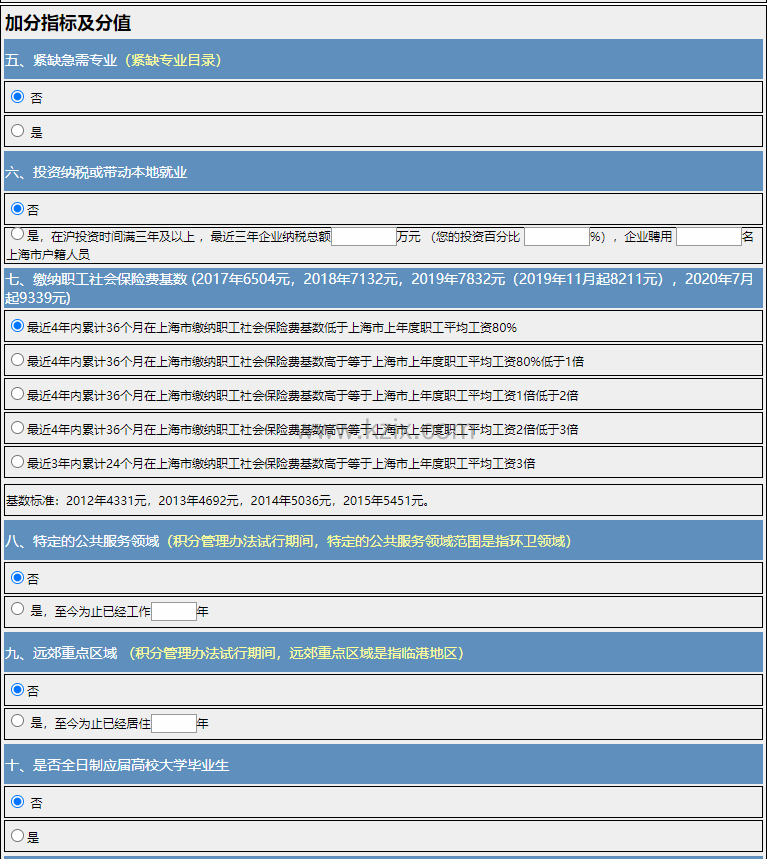Select social insurance base 低于平均工资80% option
This screenshot has height=859, width=770.
(x=17, y=326)
